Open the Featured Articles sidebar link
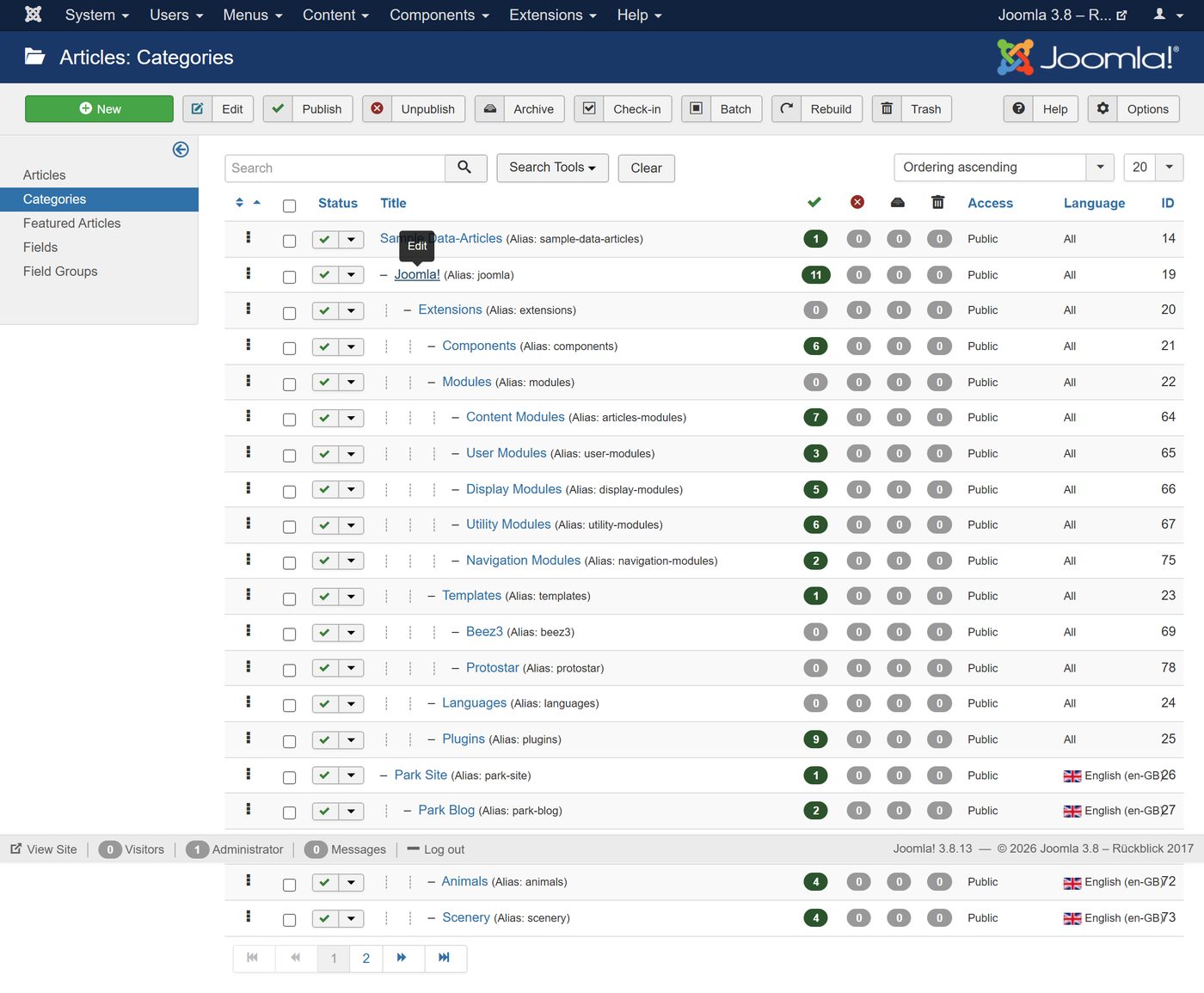This screenshot has height=993, width=1204. pyautogui.click(x=72, y=223)
